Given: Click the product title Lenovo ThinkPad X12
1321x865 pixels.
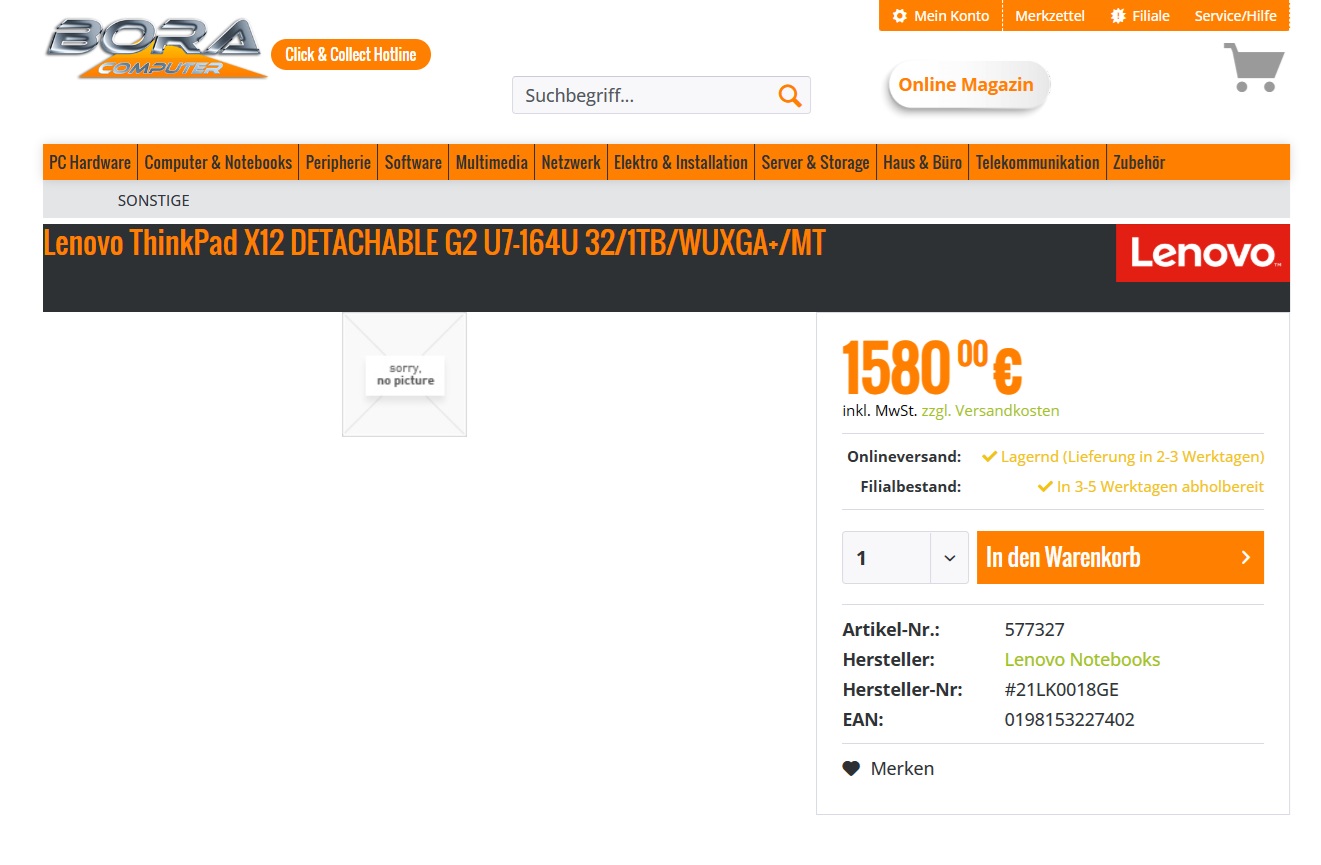Looking at the screenshot, I should tap(434, 244).
